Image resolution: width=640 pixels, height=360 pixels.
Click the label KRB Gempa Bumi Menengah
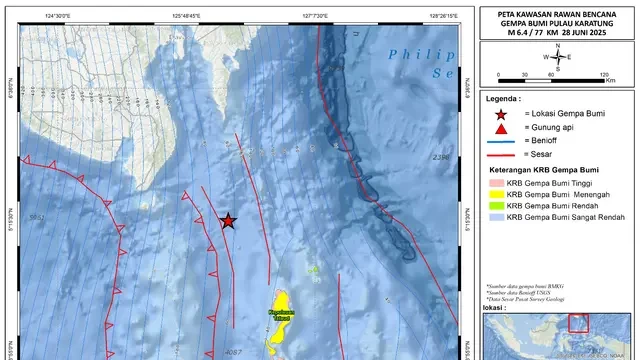tap(558, 195)
